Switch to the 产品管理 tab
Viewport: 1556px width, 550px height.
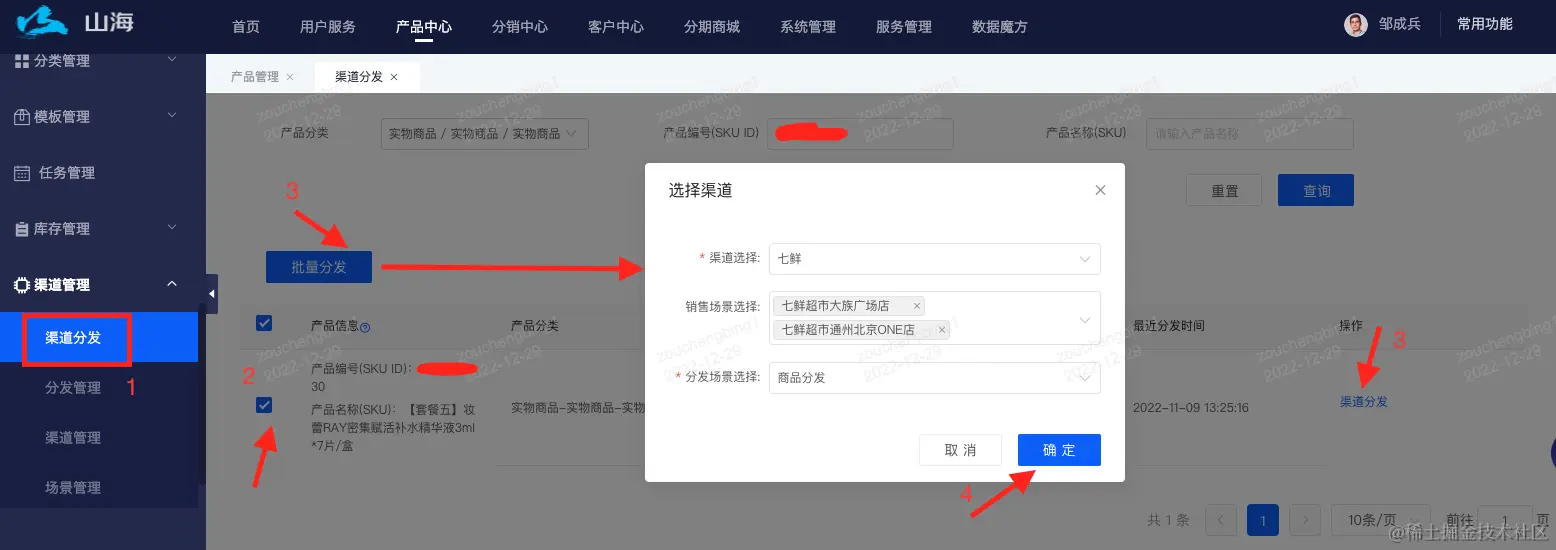[254, 77]
